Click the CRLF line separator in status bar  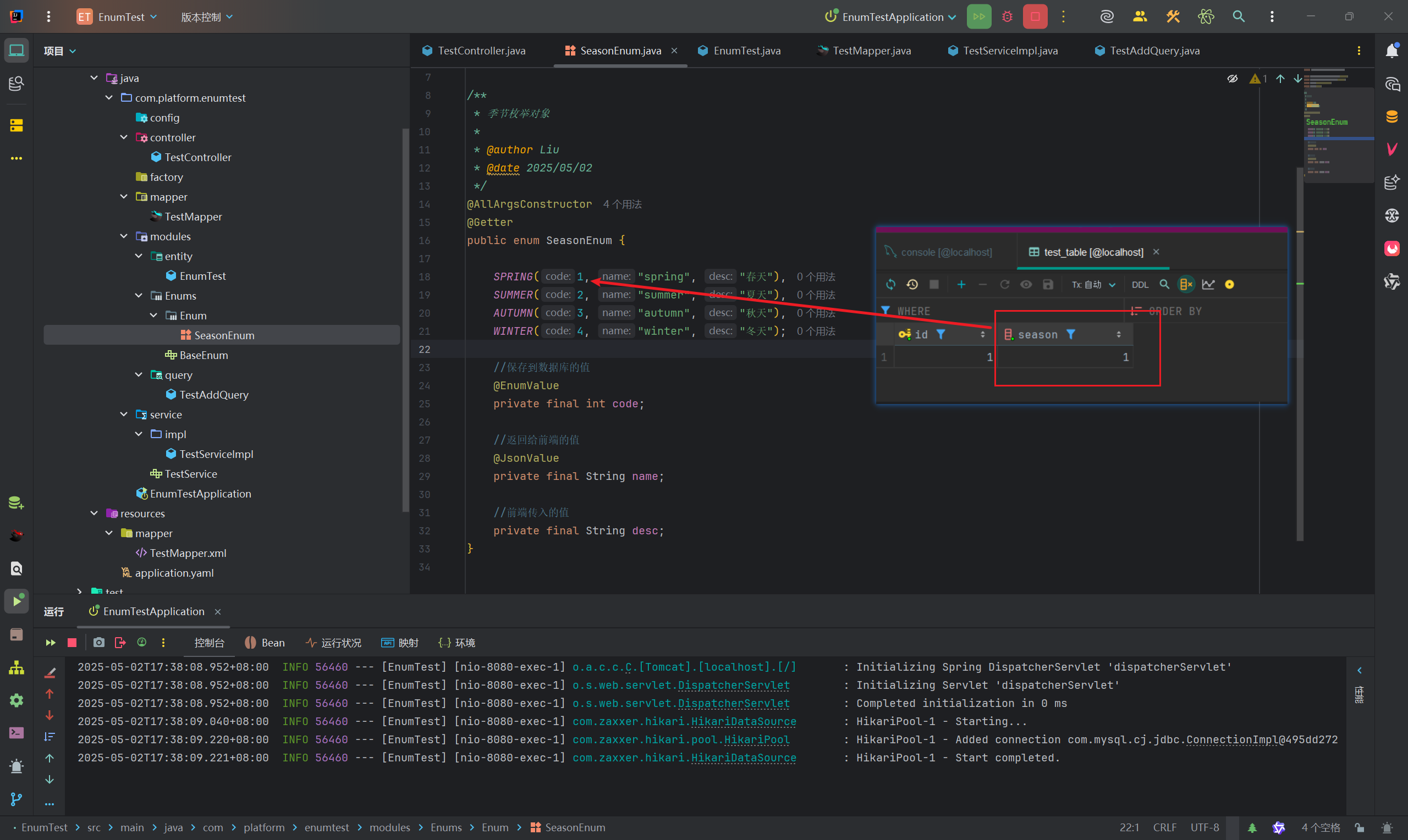tap(1164, 827)
